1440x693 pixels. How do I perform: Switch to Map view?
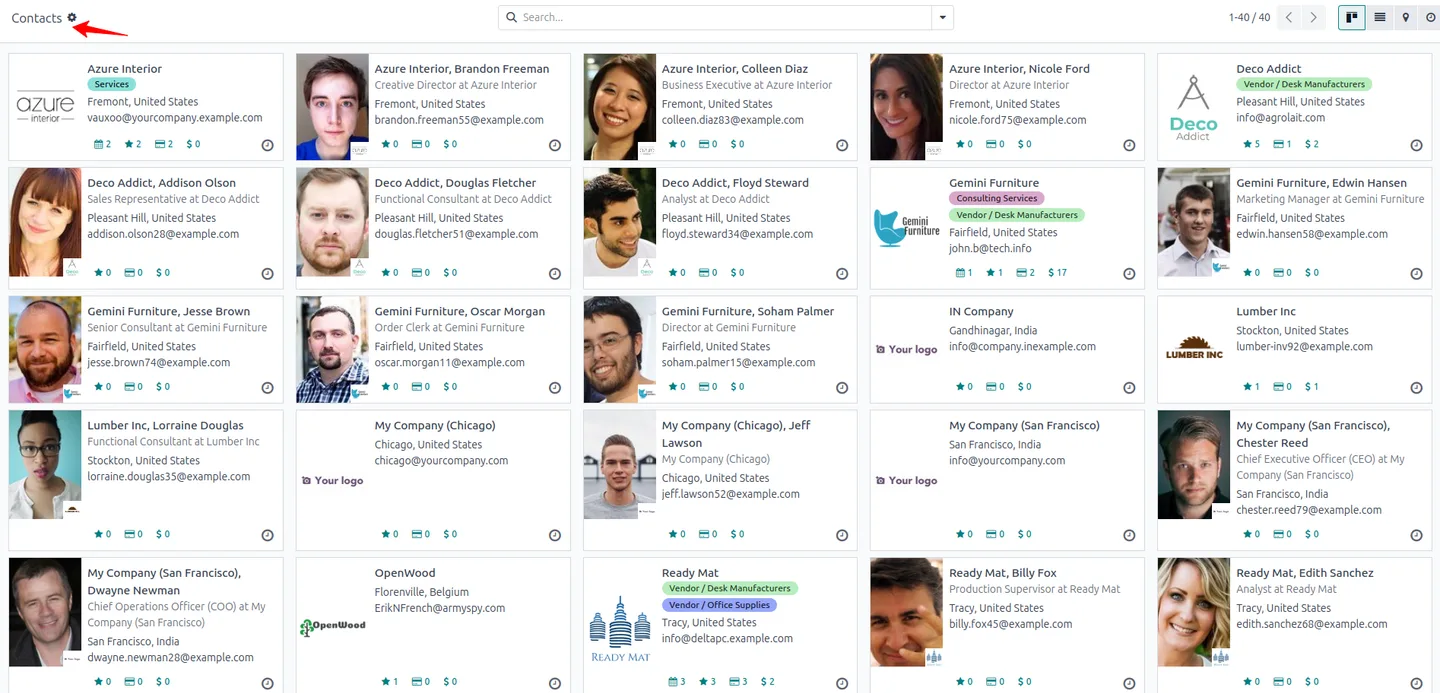[x=1406, y=17]
